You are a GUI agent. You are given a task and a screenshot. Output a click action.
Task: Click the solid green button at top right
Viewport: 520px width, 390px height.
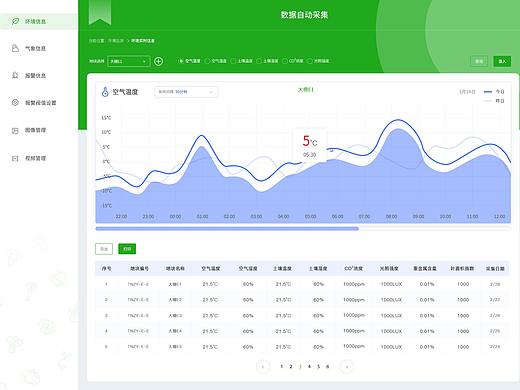click(x=502, y=61)
